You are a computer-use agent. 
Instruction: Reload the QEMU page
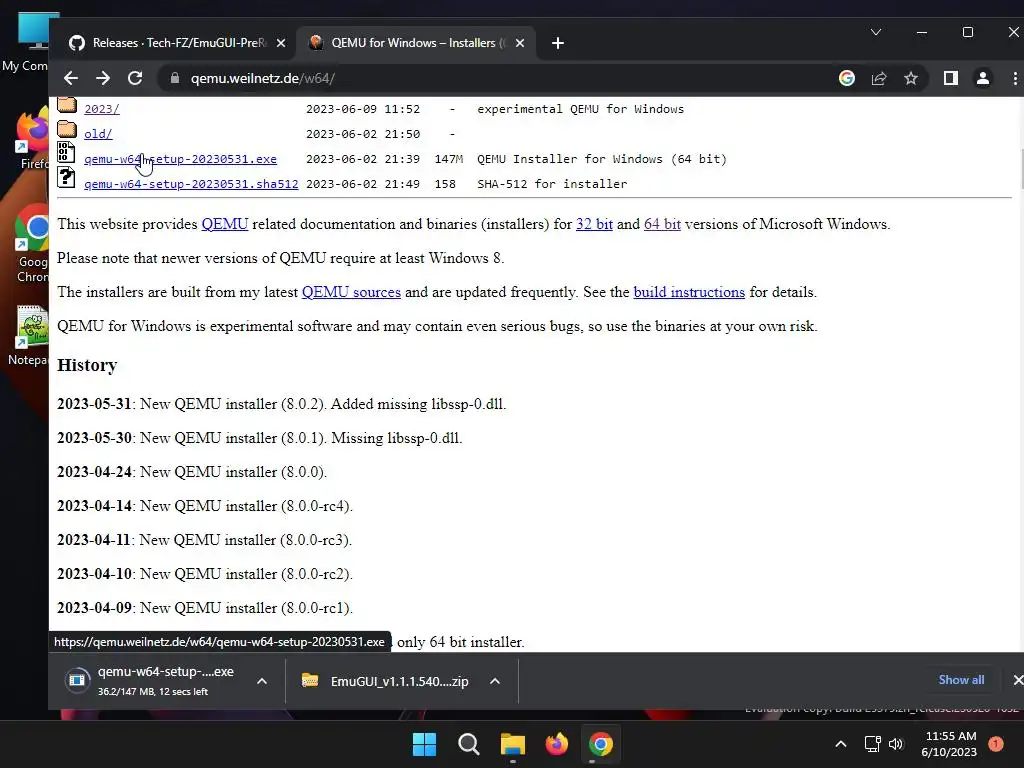[135, 78]
